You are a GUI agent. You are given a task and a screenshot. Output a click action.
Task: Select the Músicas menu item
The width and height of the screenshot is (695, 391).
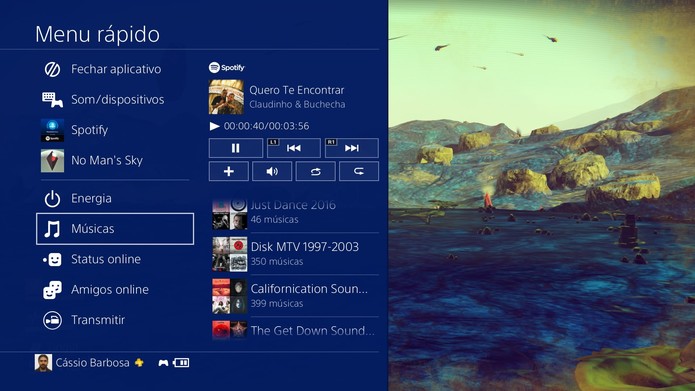tap(115, 229)
